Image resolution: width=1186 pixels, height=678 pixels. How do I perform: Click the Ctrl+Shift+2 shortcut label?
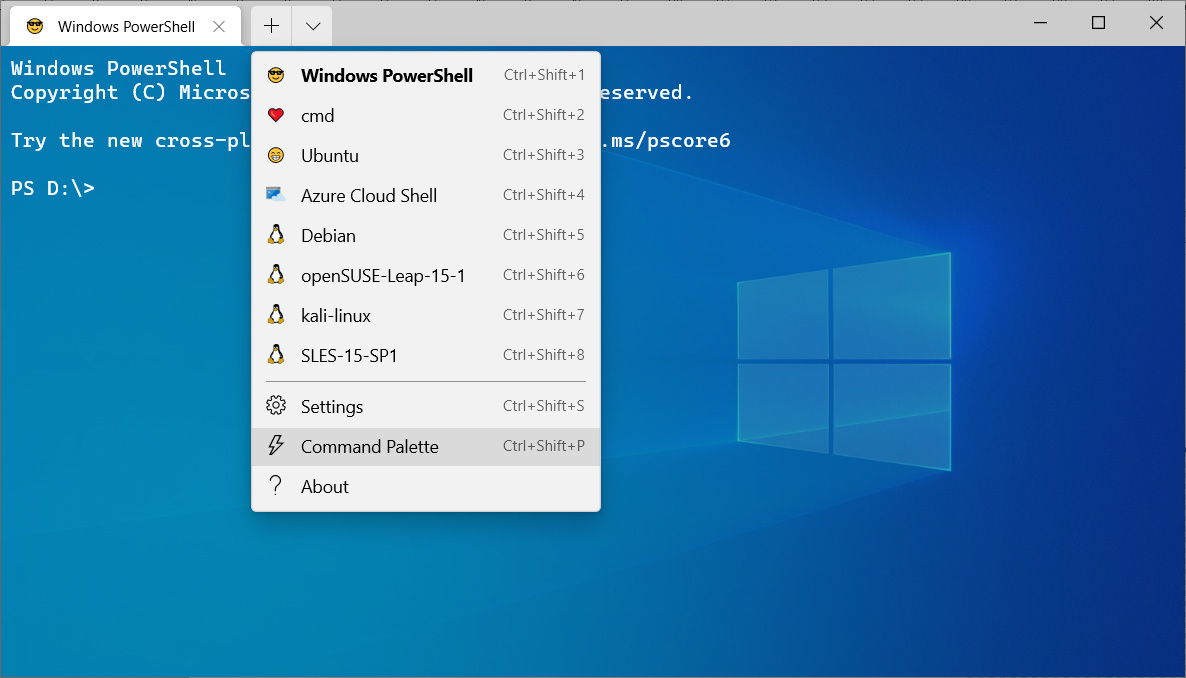(544, 115)
